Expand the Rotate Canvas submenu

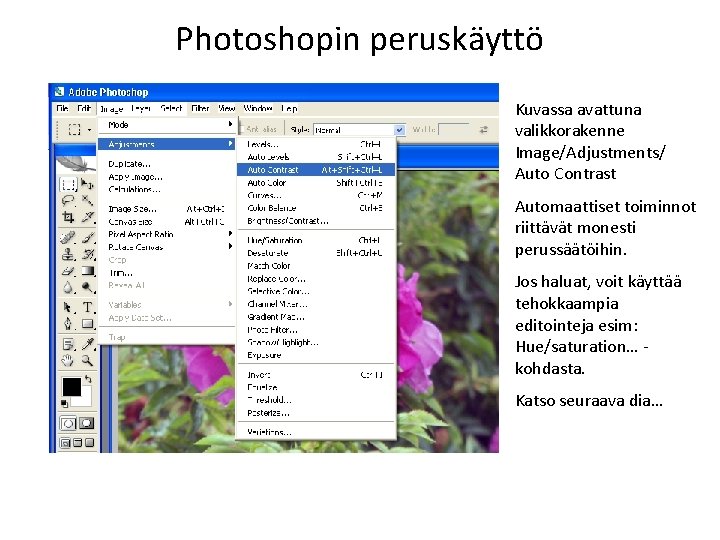168,247
